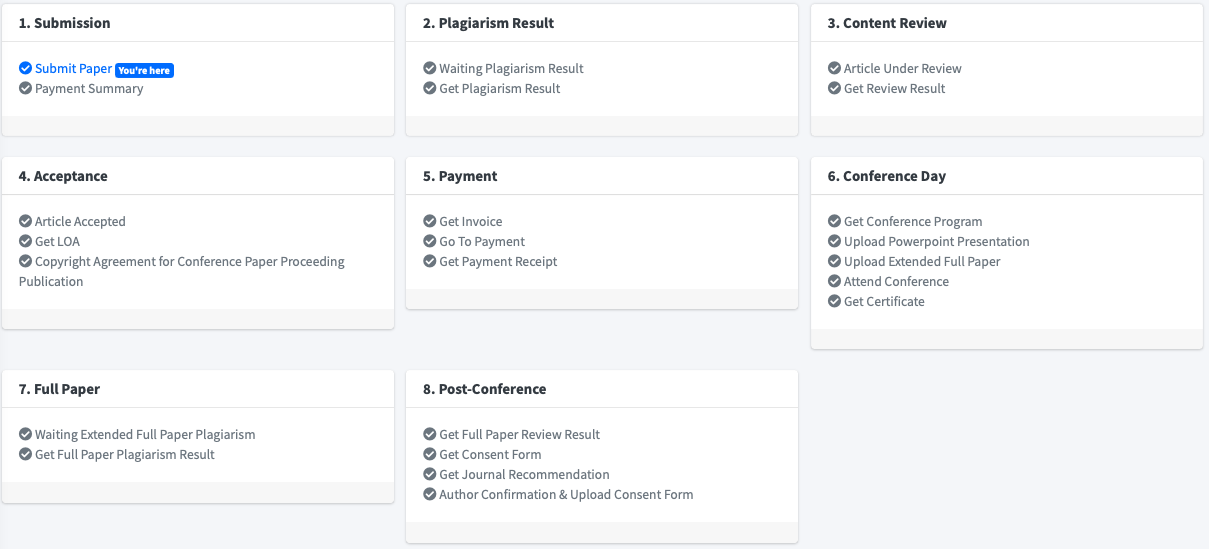Select Upload Extended Full Paper item
The image size is (1209, 549).
[922, 261]
